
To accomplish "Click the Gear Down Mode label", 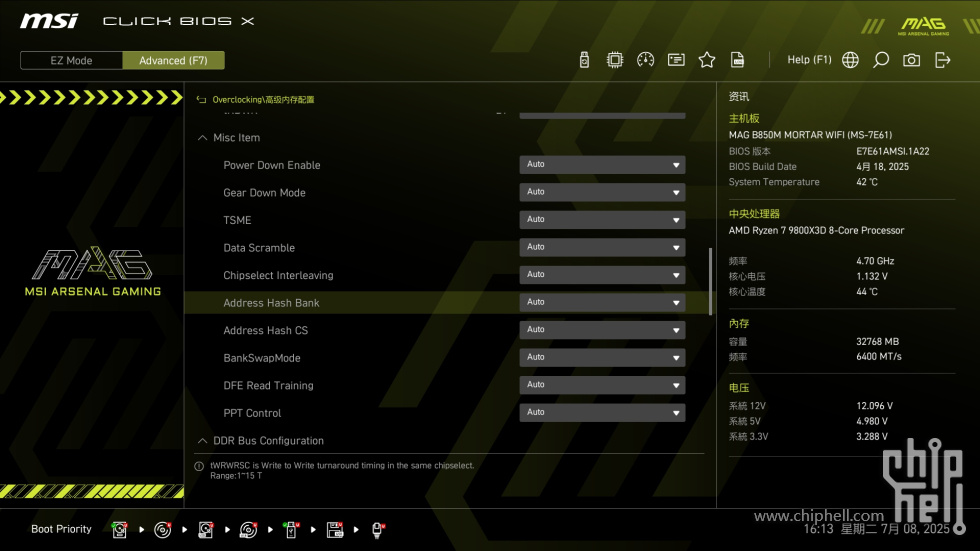I will pyautogui.click(x=264, y=193).
